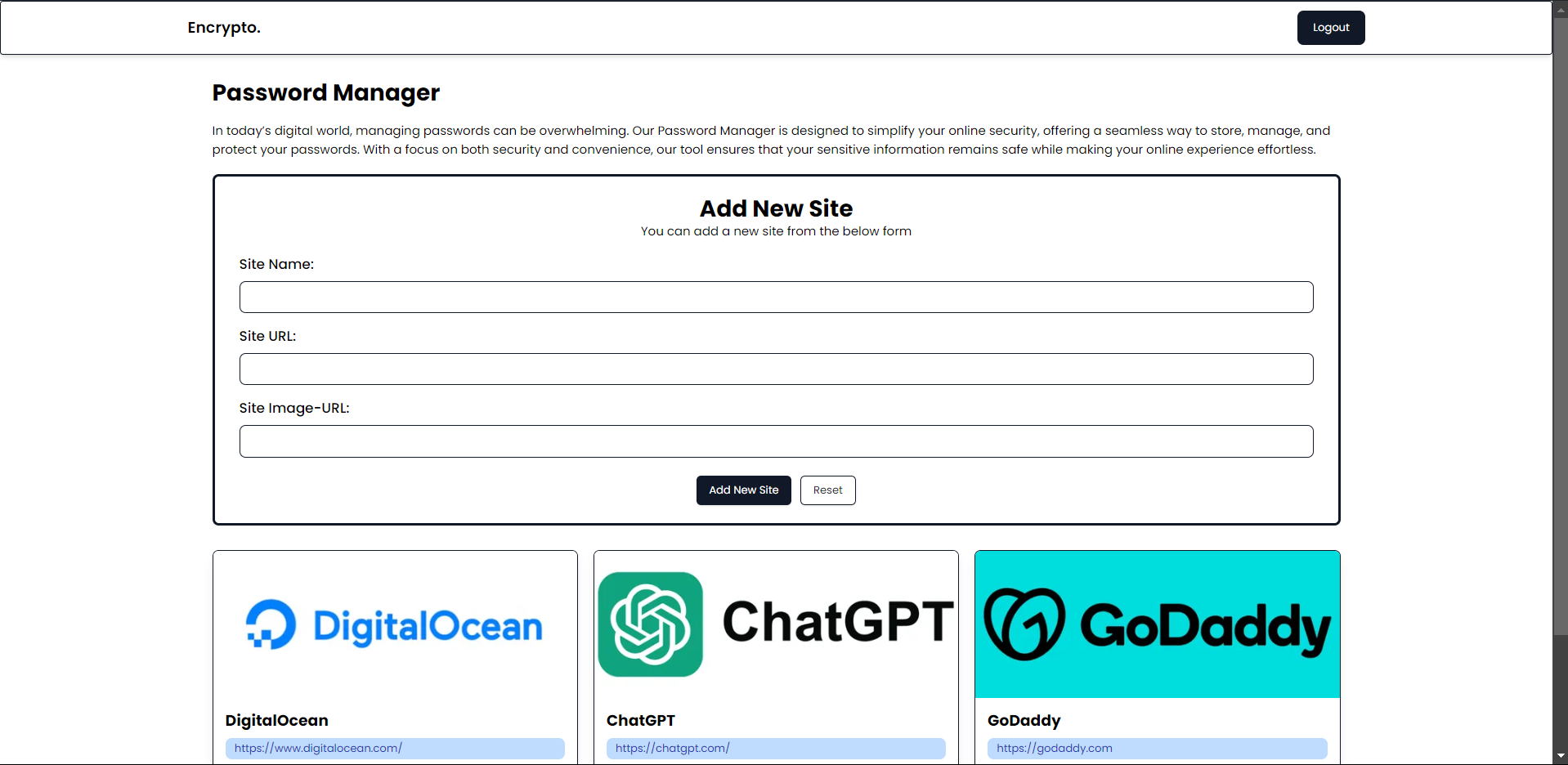Focus the Site Name input field

(776, 297)
